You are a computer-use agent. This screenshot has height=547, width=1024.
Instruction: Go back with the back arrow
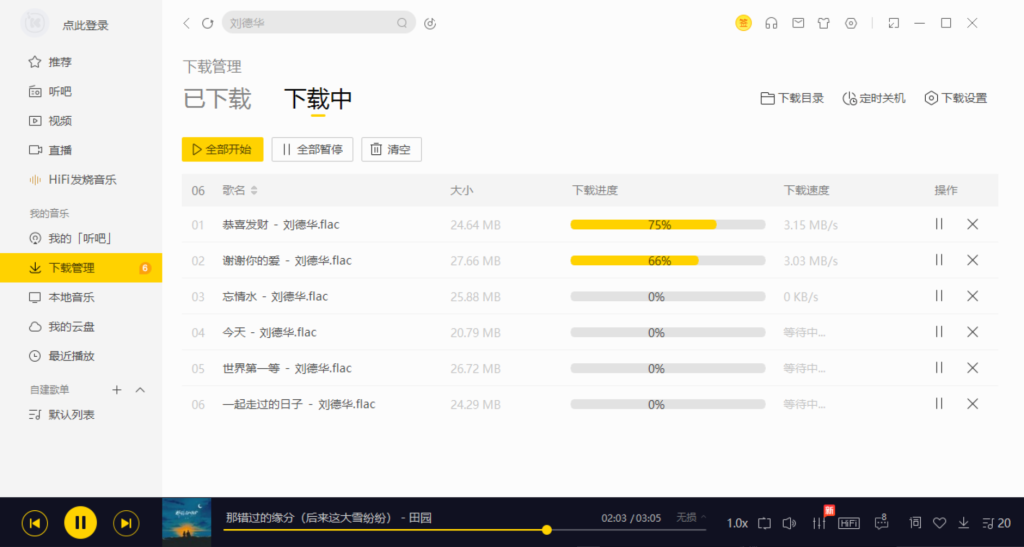187,23
